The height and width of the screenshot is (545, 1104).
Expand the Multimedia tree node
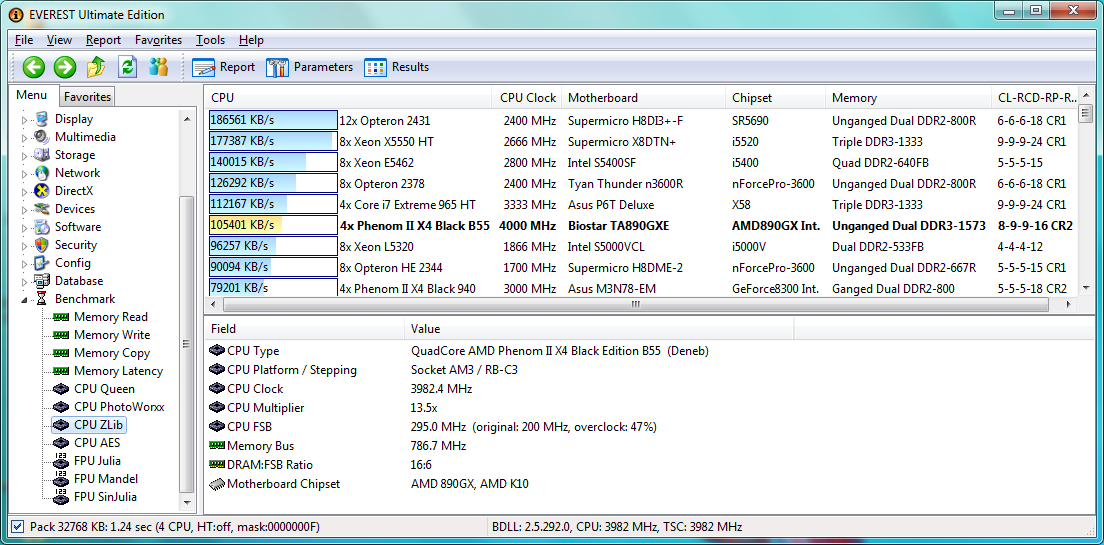click(x=25, y=137)
